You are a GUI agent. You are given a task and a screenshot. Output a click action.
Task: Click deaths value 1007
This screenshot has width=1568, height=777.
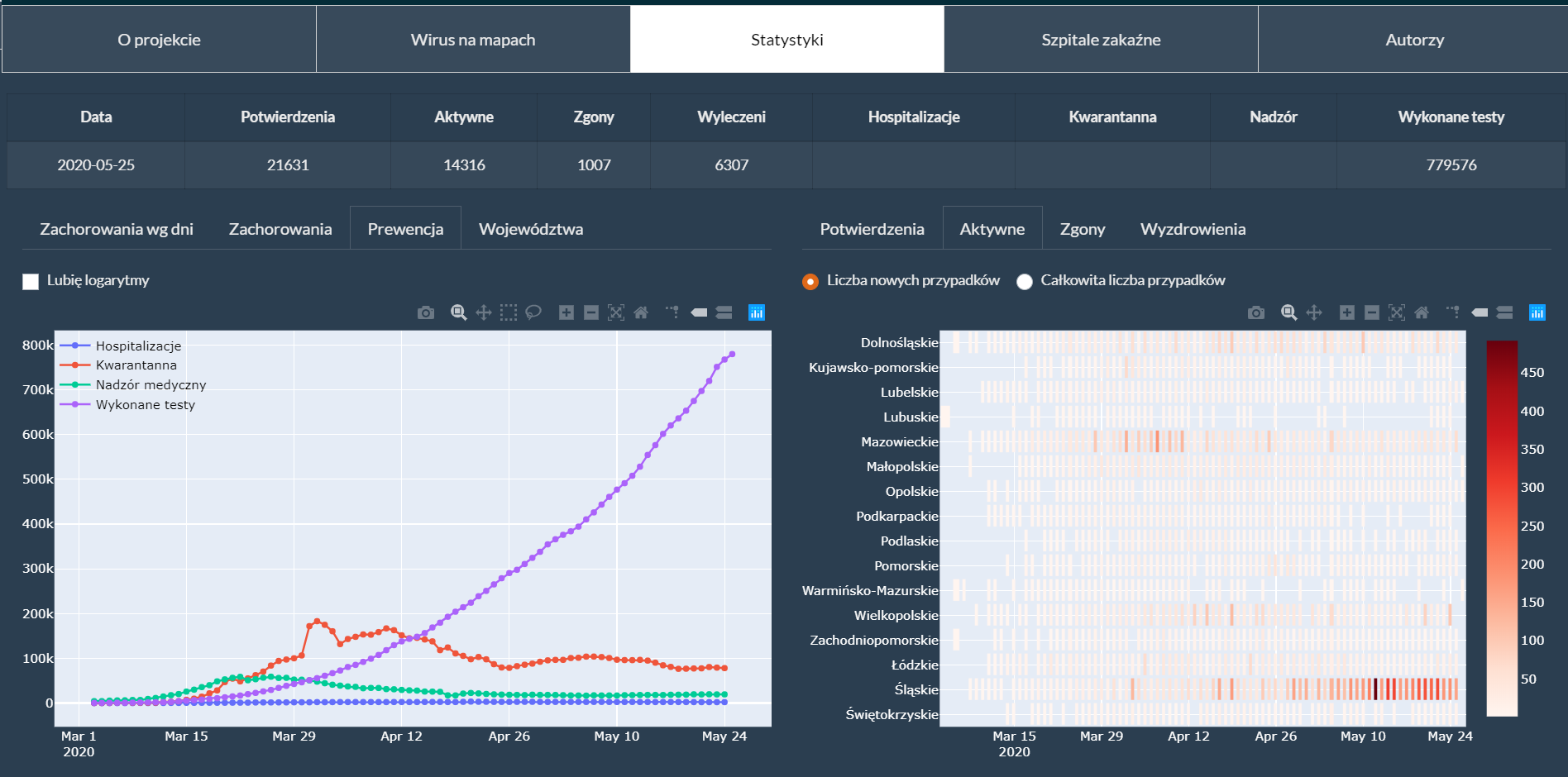(594, 164)
